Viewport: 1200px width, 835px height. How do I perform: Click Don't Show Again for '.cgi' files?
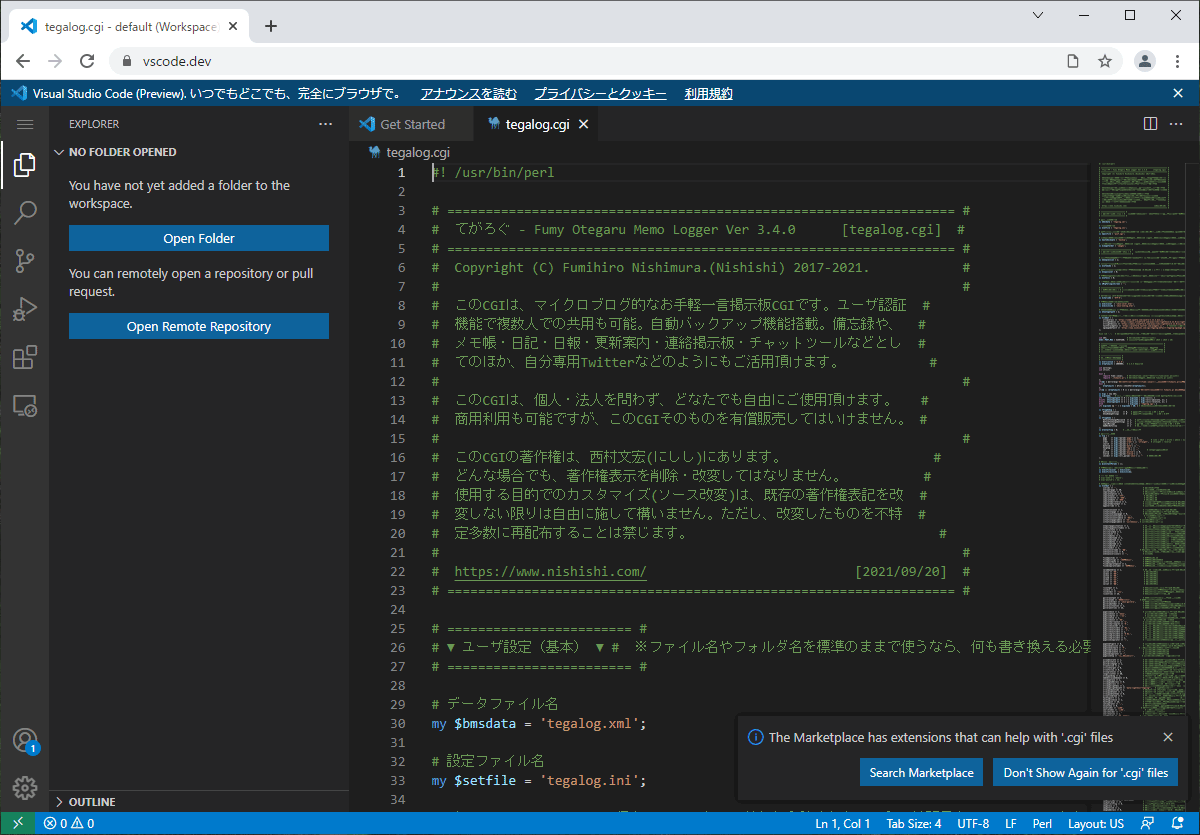coord(1086,772)
